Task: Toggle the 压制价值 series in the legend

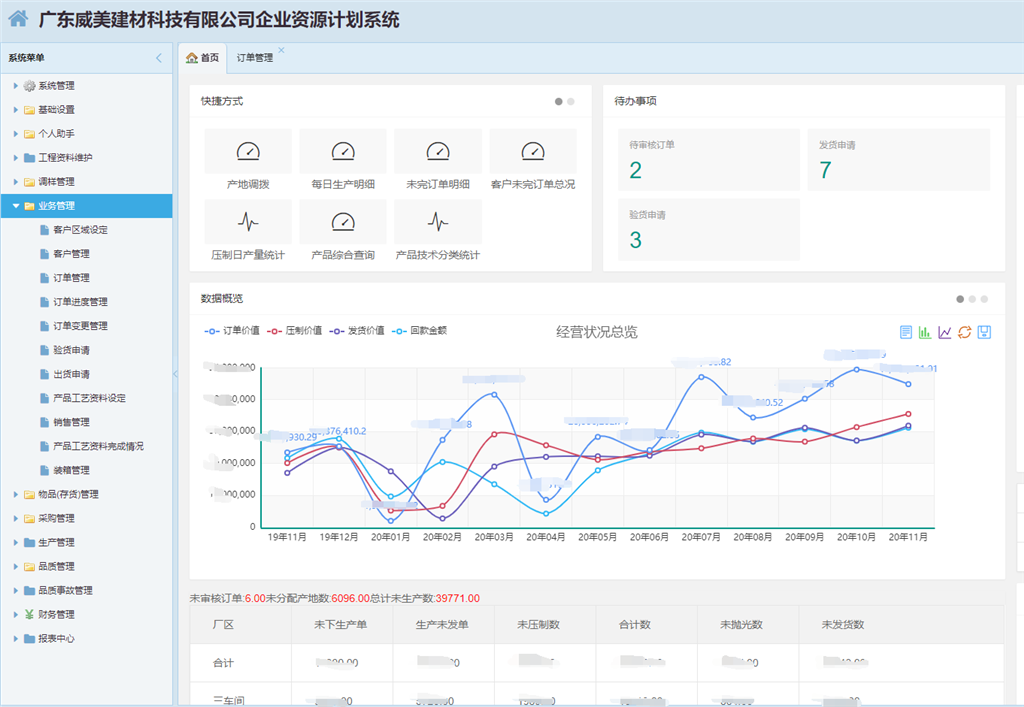Action: coord(294,331)
